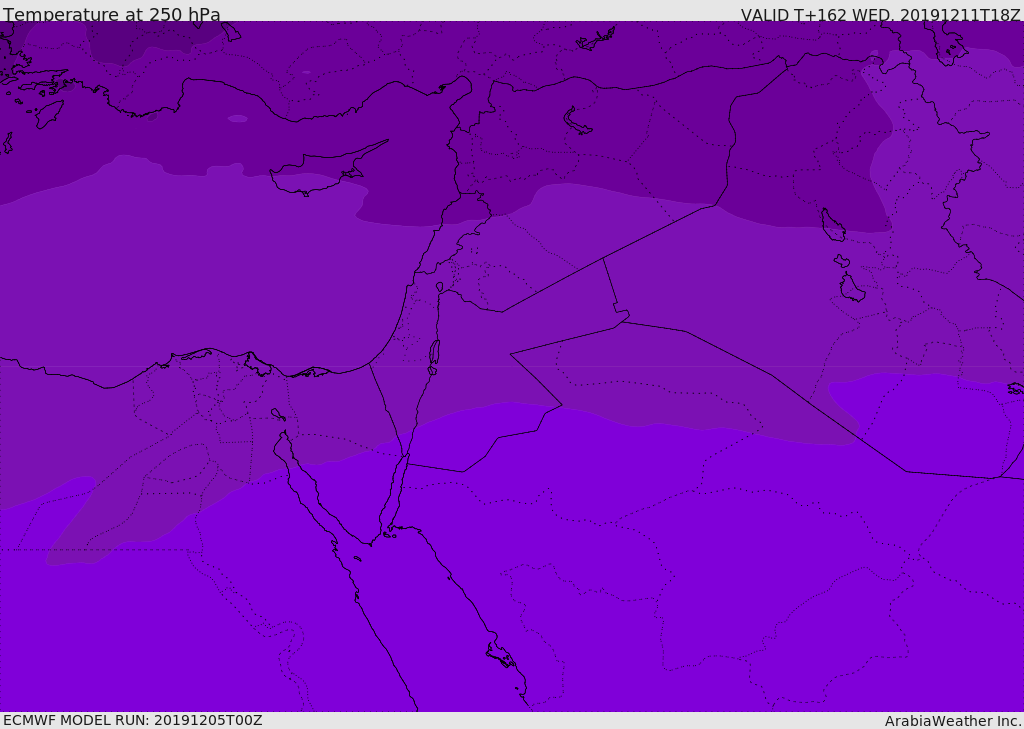1024x729 pixels.
Task: Click the 'ArabiaWeather Inc' credit text
Action: coord(953,721)
